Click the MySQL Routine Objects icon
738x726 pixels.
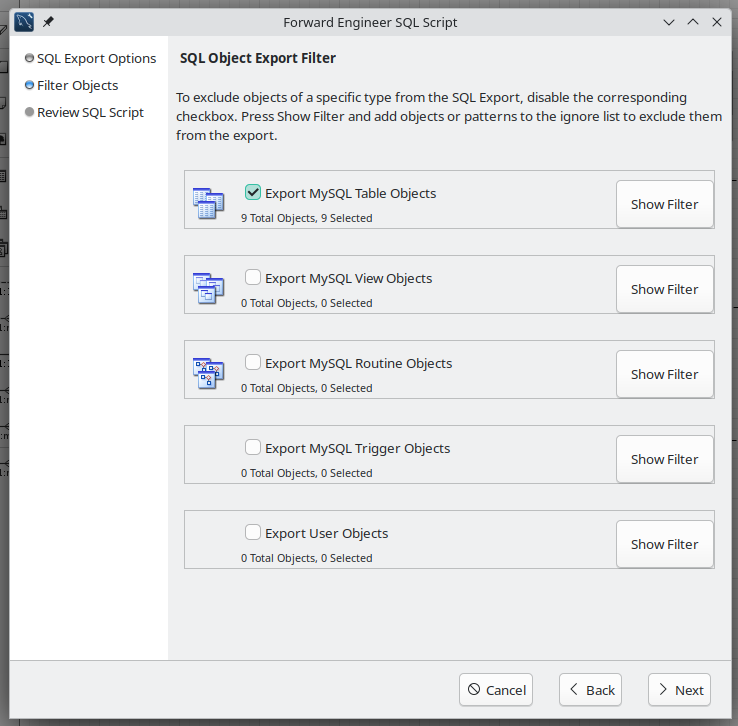(x=208, y=373)
